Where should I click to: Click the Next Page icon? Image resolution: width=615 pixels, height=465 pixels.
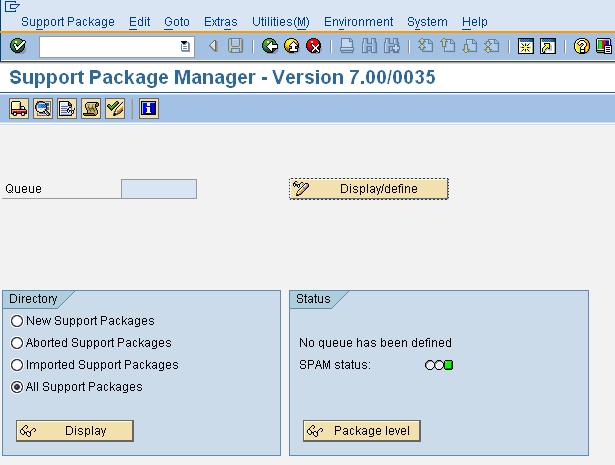(x=470, y=46)
